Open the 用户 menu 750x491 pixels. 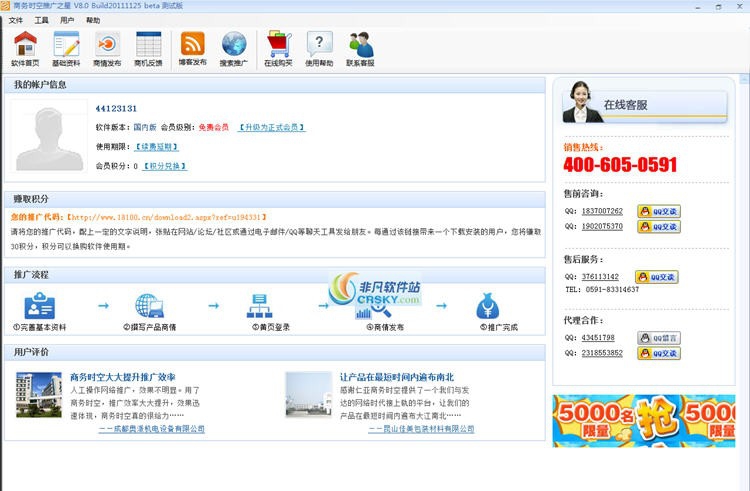(x=67, y=20)
